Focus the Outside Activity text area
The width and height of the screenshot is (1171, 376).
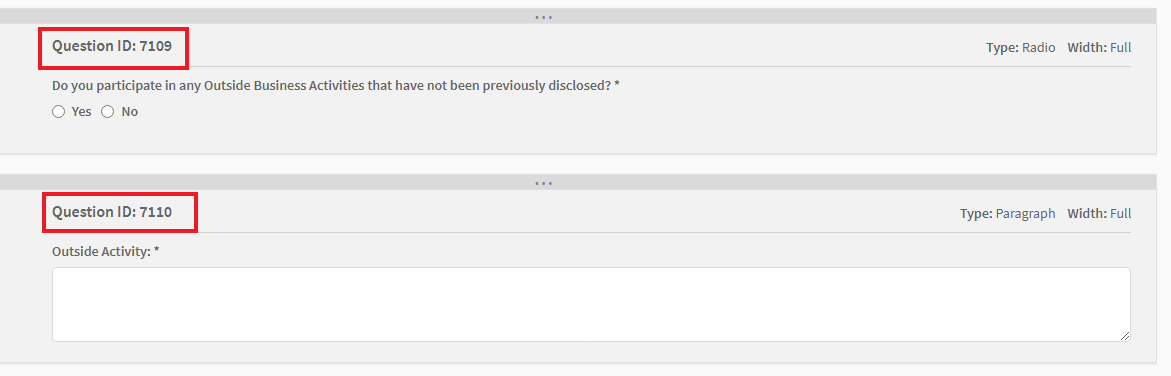click(591, 304)
